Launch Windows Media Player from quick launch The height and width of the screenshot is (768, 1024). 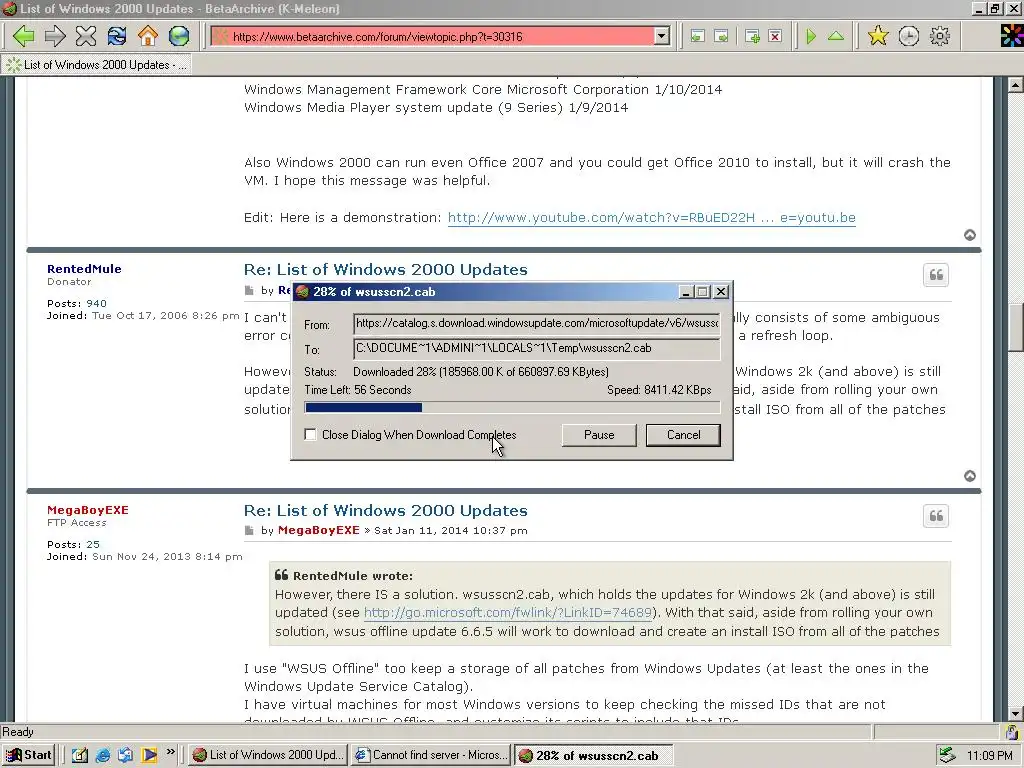click(149, 755)
